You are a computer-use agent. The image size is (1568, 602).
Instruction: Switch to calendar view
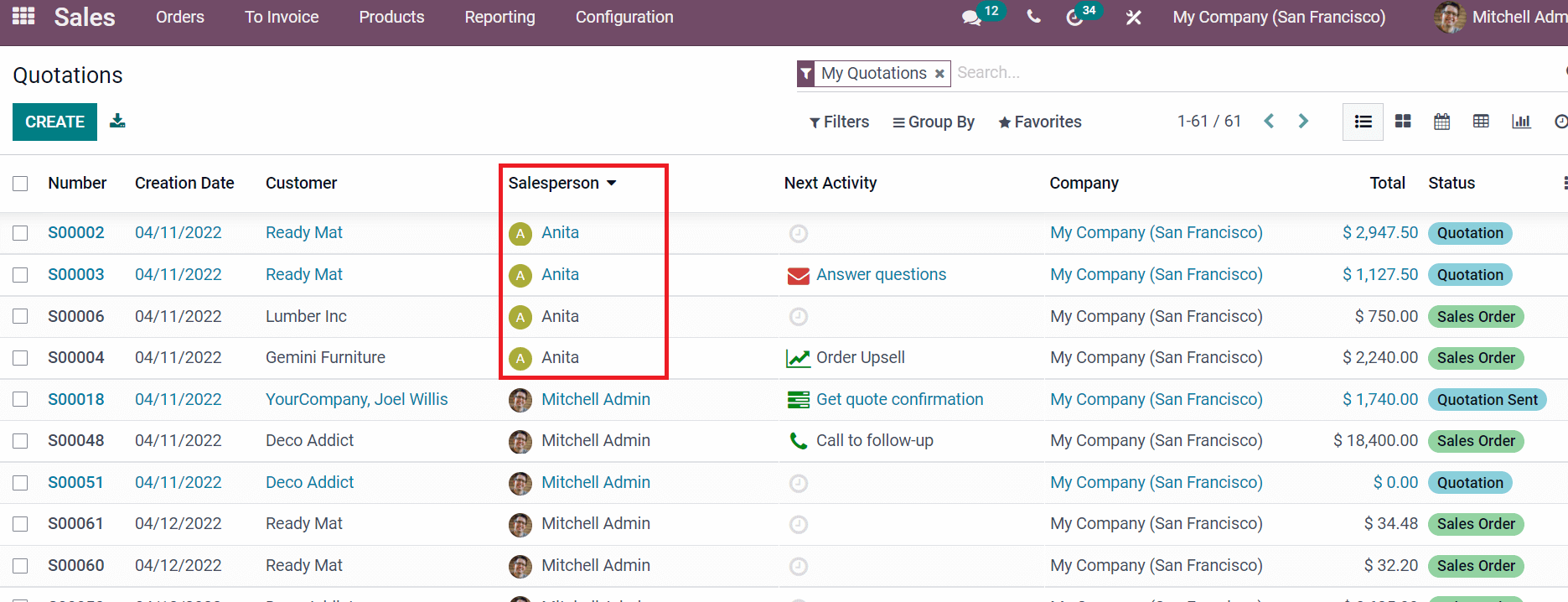tap(1442, 122)
